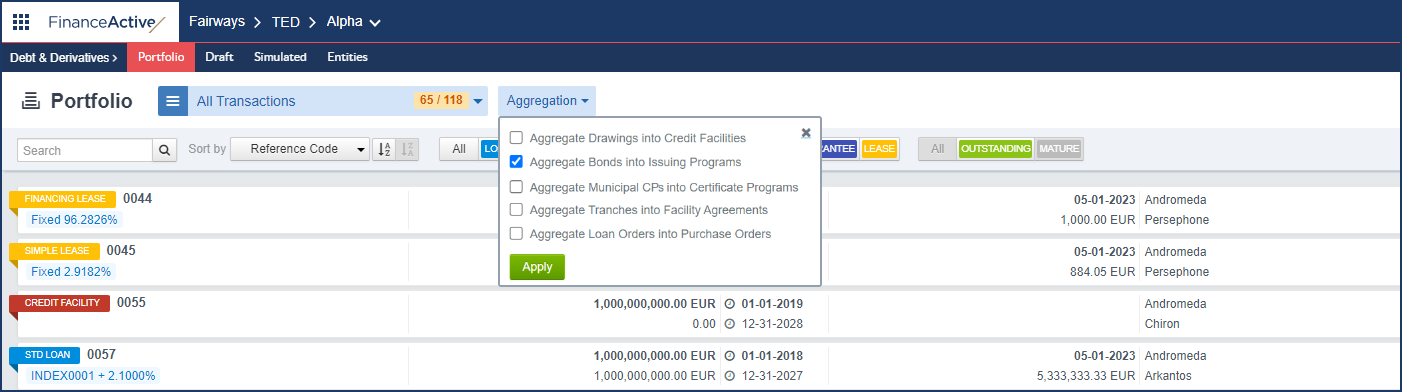The image size is (1402, 392).
Task: Click the green Apply button
Action: tap(537, 267)
